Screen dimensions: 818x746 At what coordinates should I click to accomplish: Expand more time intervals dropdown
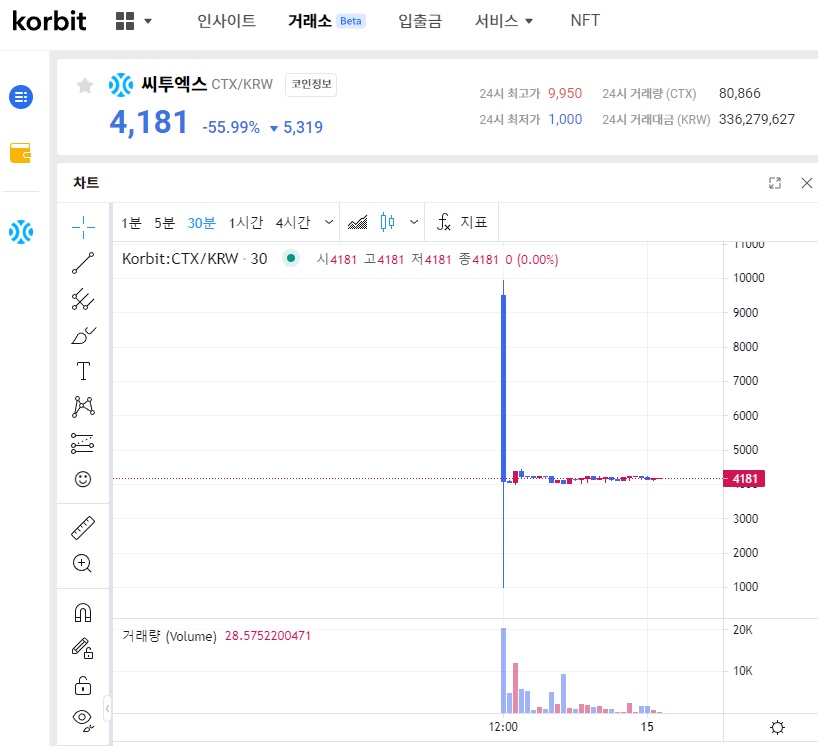pos(329,222)
